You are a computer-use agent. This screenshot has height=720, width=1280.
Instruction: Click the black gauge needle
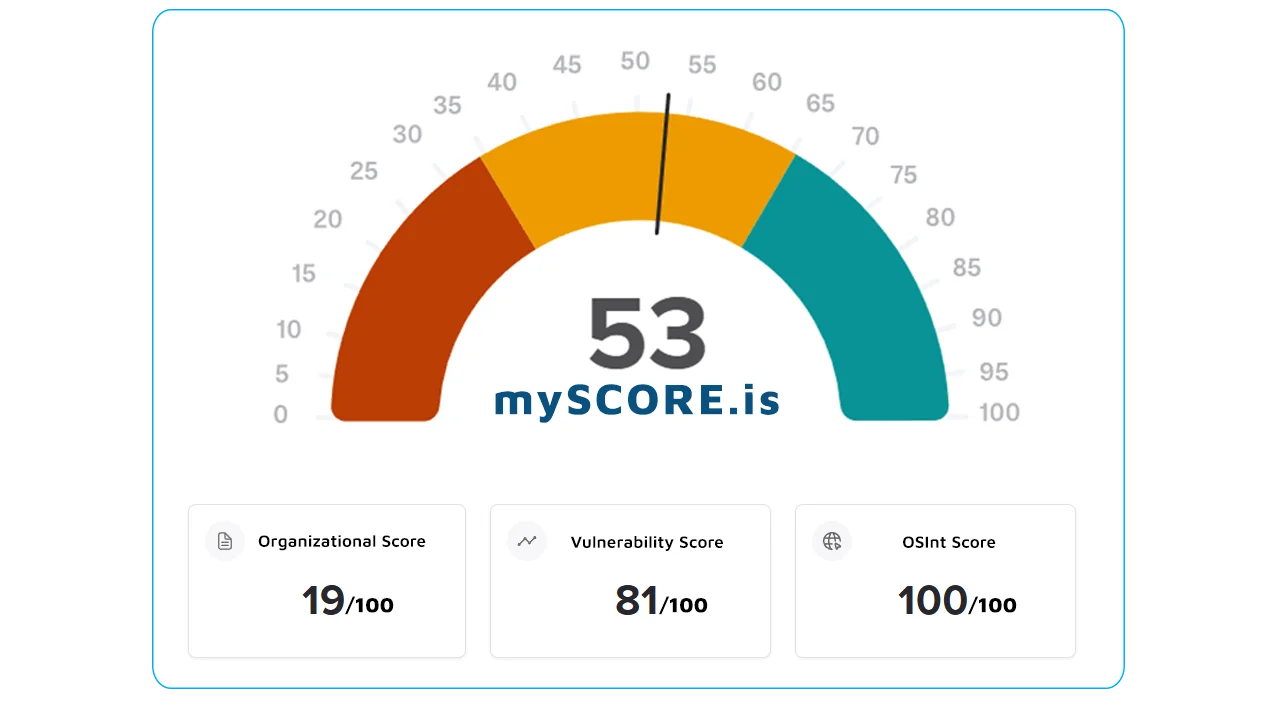click(663, 164)
